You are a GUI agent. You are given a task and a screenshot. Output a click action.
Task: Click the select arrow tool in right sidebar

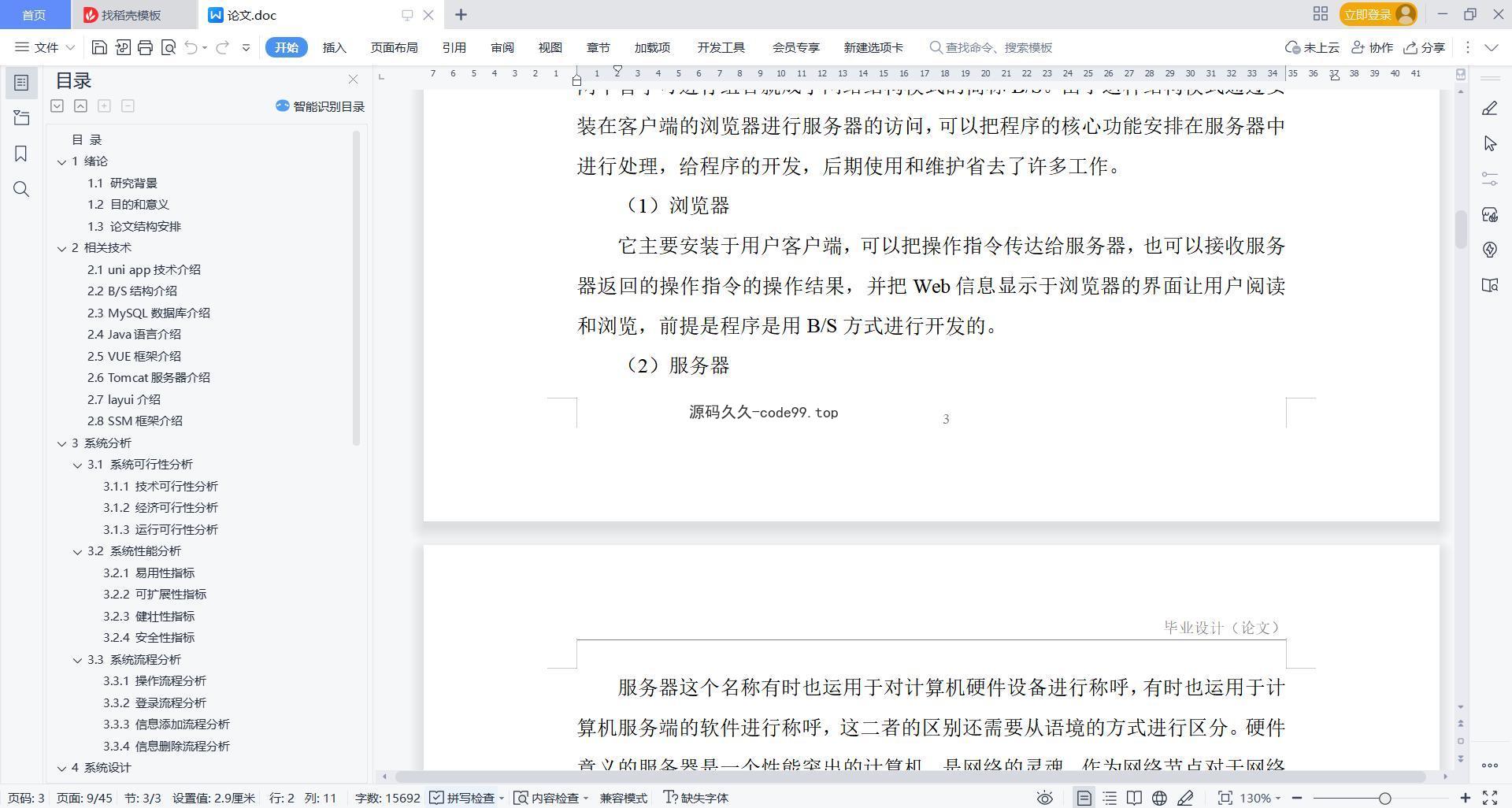1489,143
